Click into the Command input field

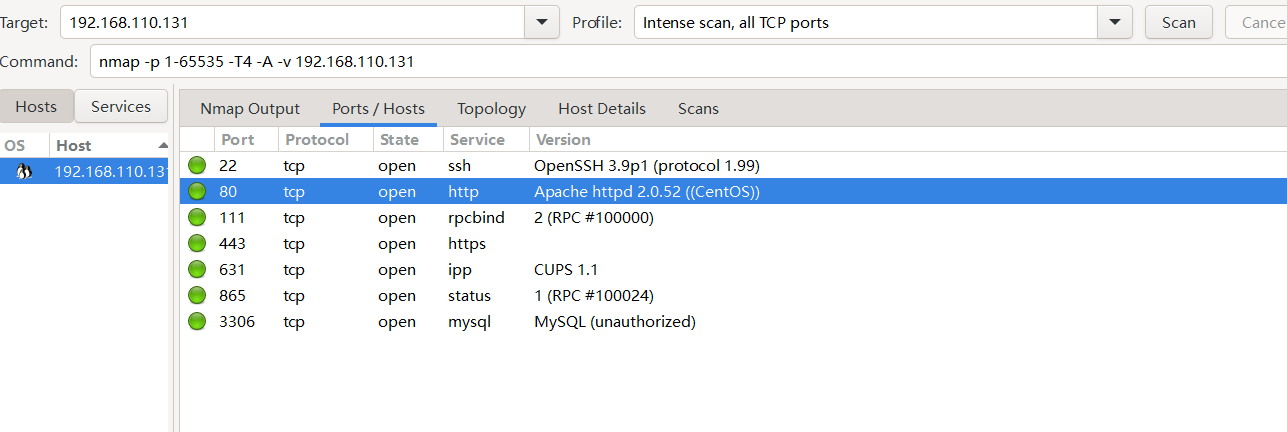pyautogui.click(x=680, y=62)
